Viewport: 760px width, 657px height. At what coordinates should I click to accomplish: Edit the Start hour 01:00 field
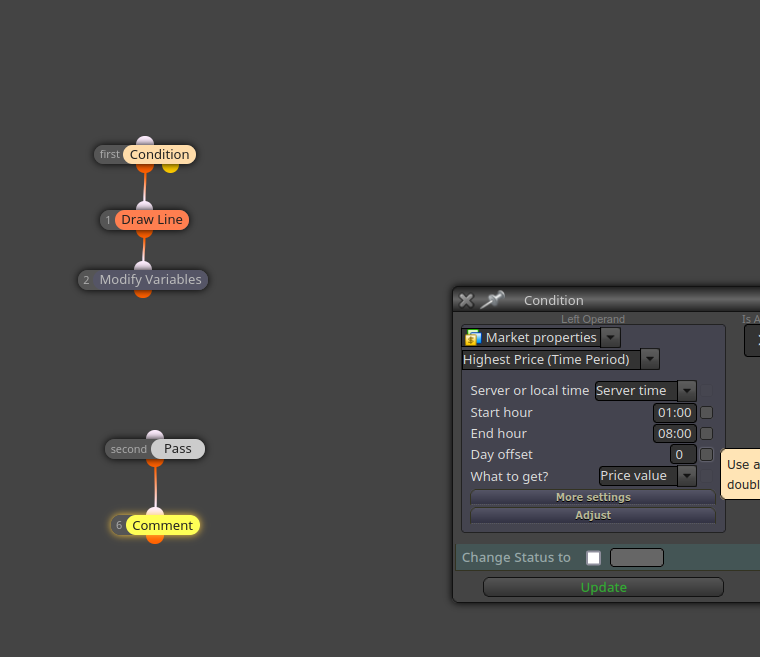pyautogui.click(x=675, y=413)
